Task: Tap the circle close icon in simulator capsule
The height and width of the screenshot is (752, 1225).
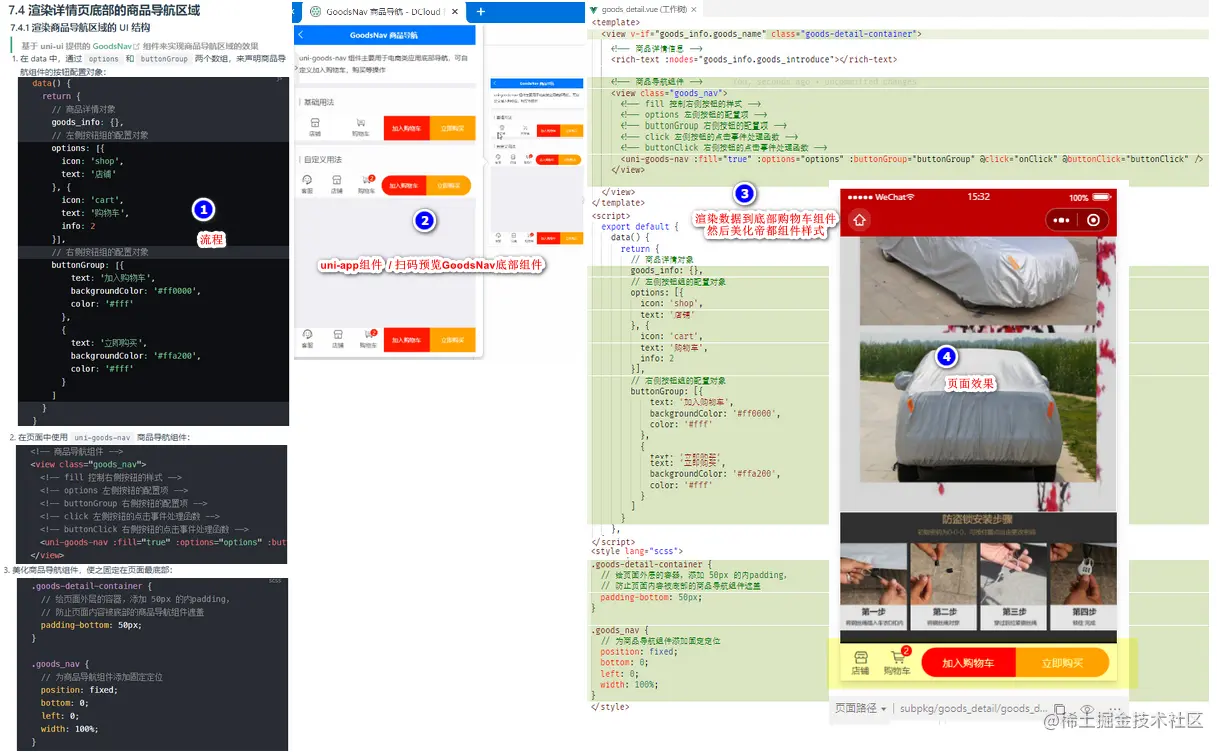Action: [x=1094, y=220]
